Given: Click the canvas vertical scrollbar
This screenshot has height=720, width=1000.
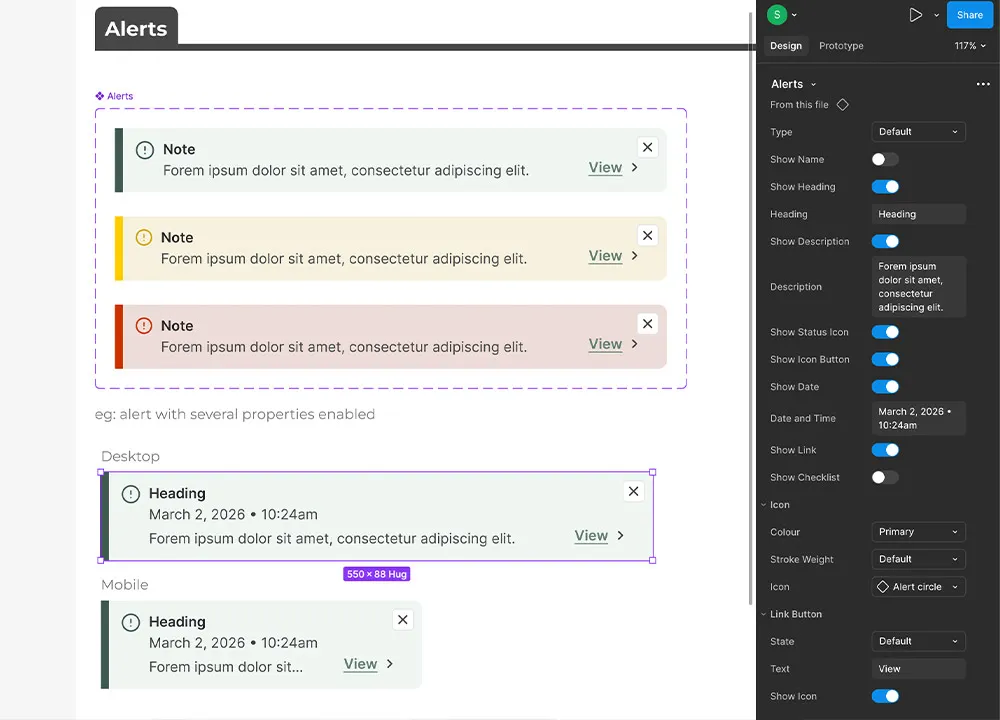Looking at the screenshot, I should coord(751,308).
